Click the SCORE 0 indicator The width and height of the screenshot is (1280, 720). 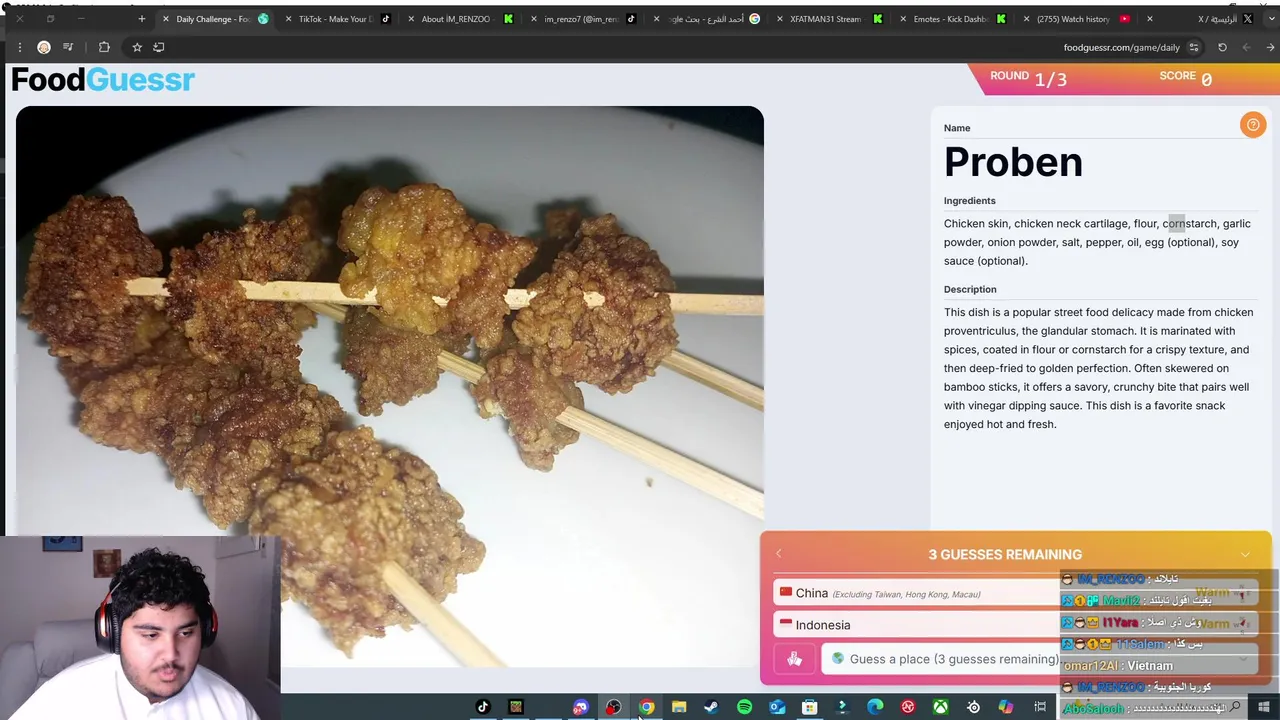click(1186, 78)
